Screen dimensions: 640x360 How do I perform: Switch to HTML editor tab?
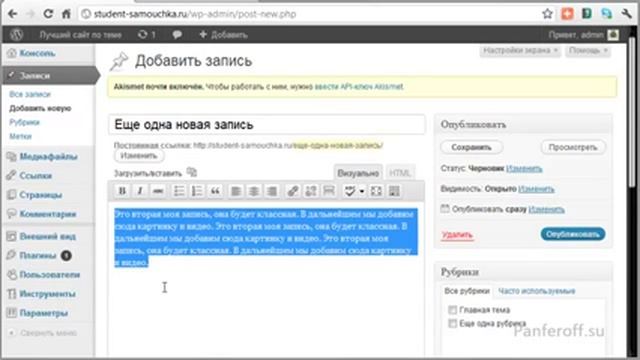point(400,173)
